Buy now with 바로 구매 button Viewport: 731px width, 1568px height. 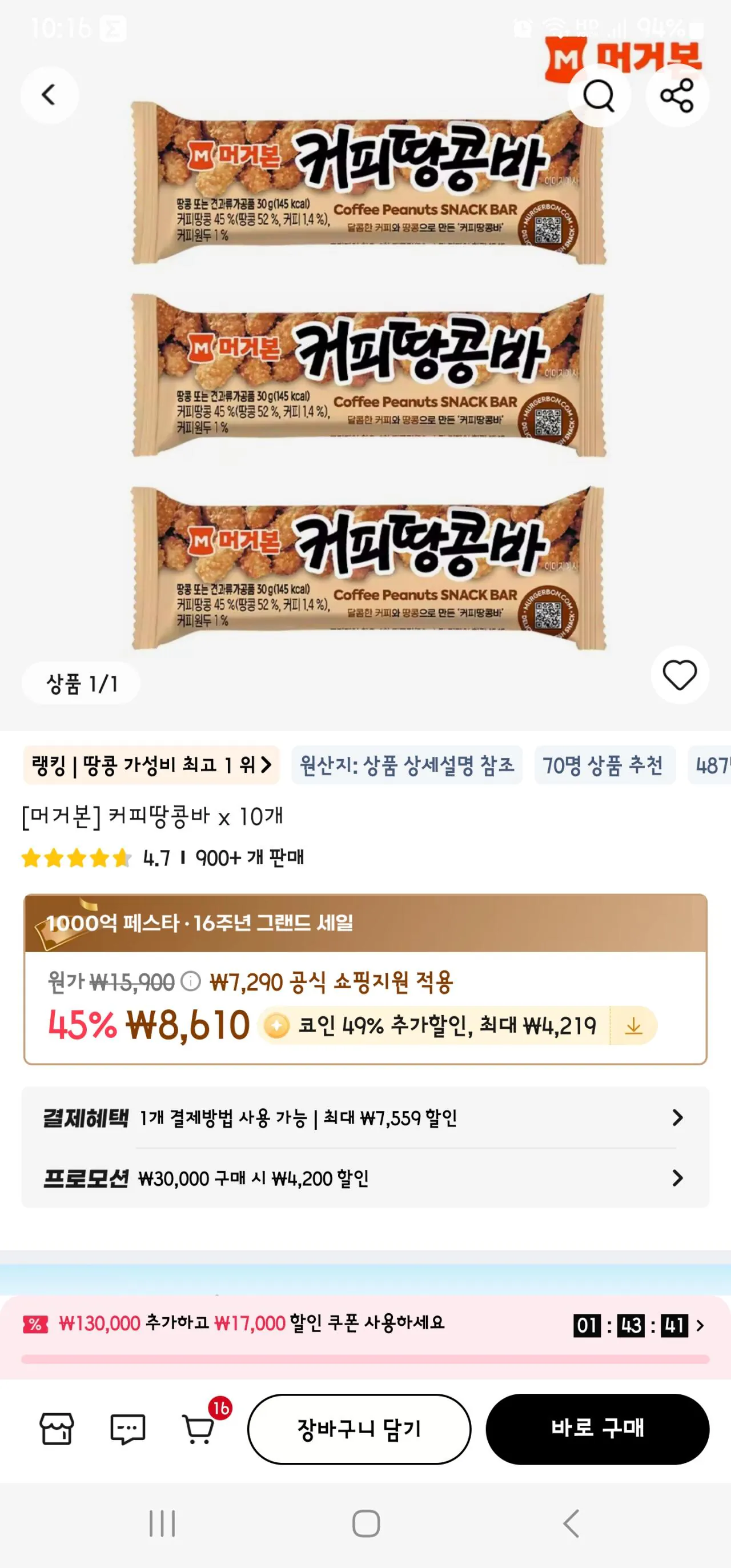[x=597, y=1429]
